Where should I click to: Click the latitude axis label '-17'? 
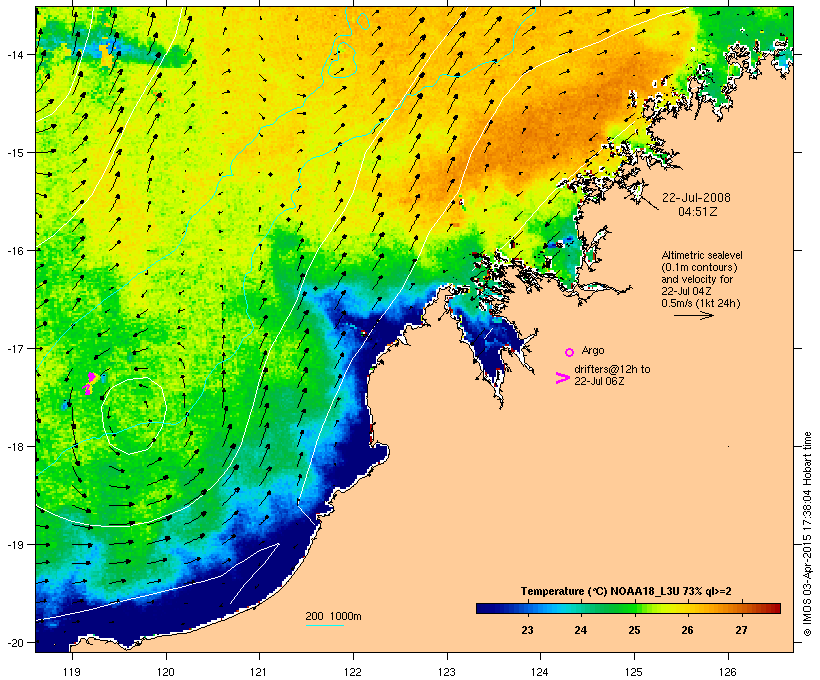(x=14, y=348)
